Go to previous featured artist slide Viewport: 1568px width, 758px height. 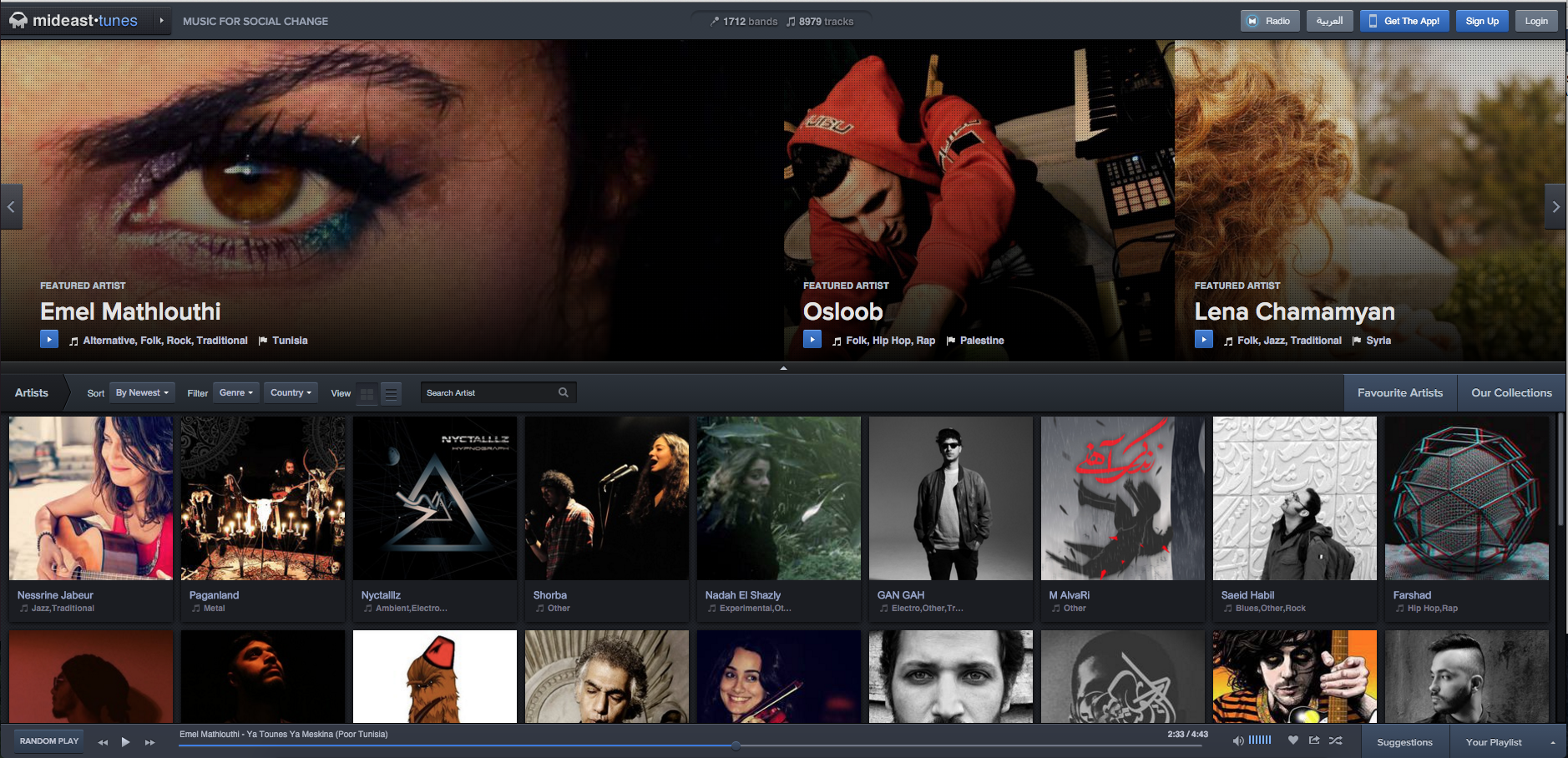click(11, 206)
